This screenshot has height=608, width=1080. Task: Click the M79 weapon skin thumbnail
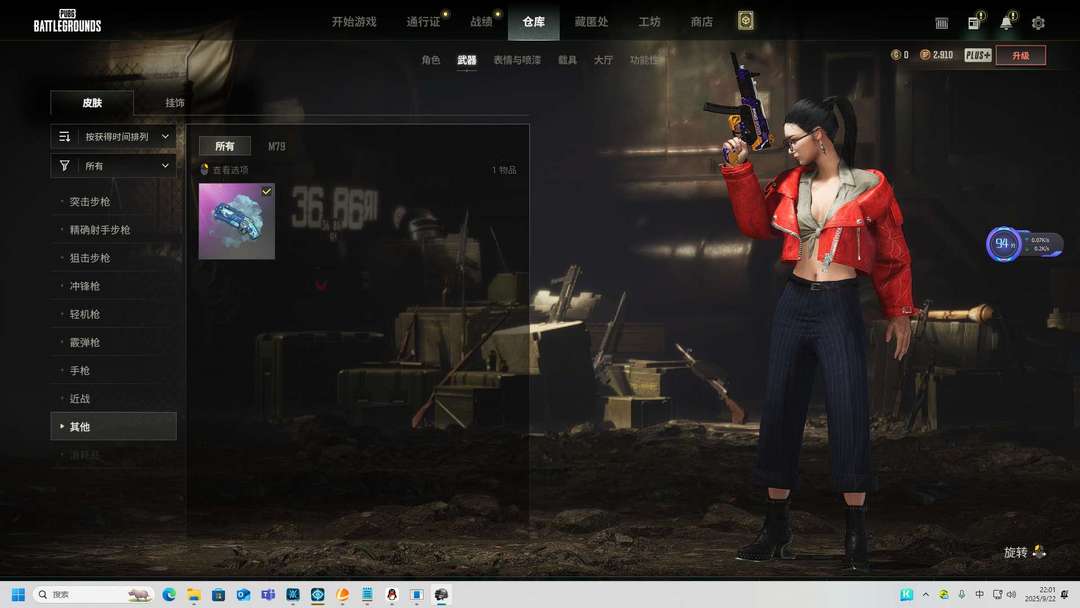(236, 221)
